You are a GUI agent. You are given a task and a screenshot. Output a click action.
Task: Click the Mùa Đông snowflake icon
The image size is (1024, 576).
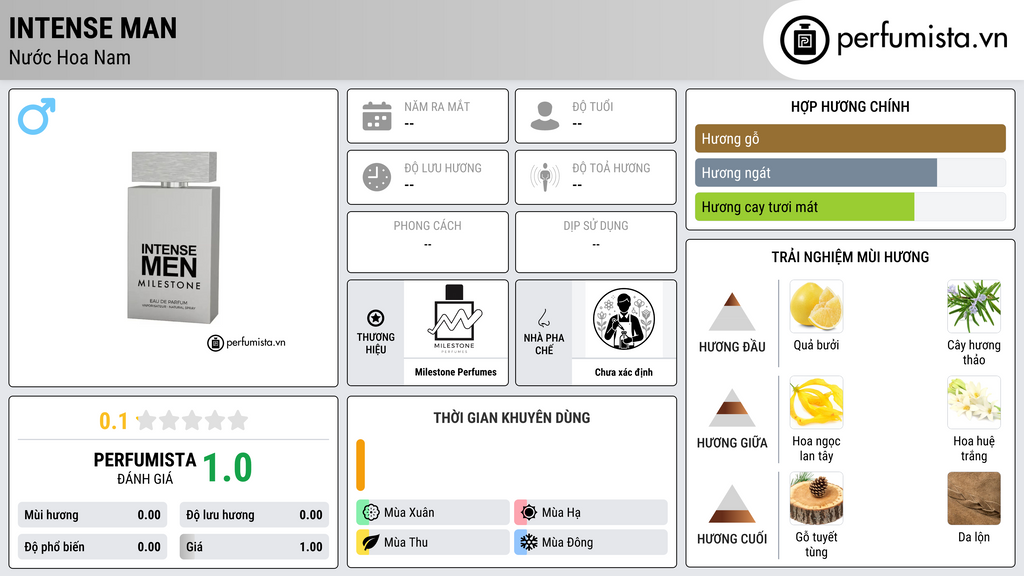tap(528, 542)
